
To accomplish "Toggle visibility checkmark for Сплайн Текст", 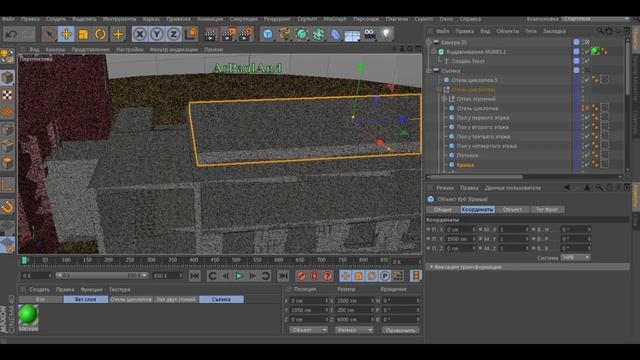I will click(x=586, y=61).
